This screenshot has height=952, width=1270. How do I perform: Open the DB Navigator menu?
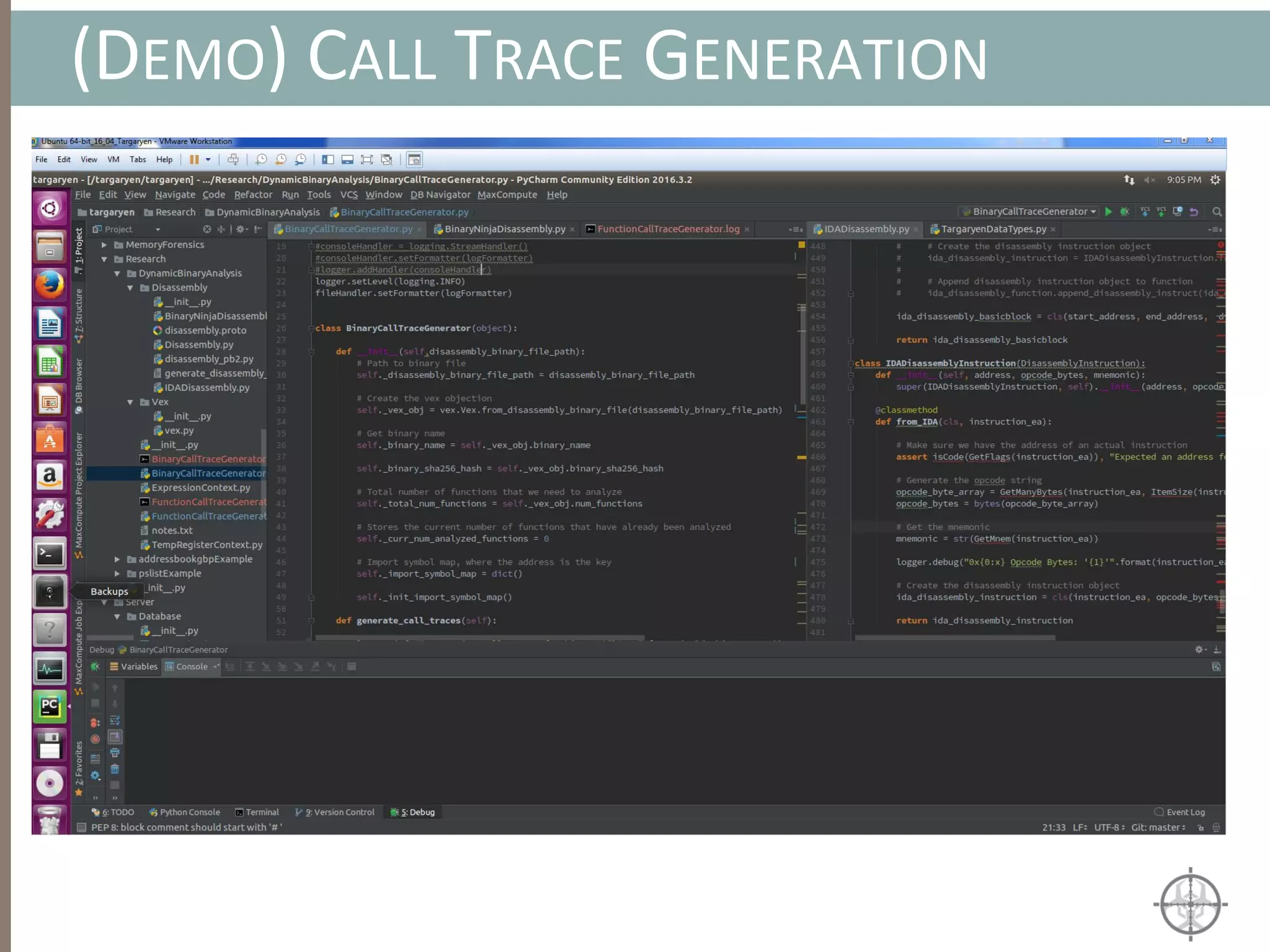pos(440,195)
